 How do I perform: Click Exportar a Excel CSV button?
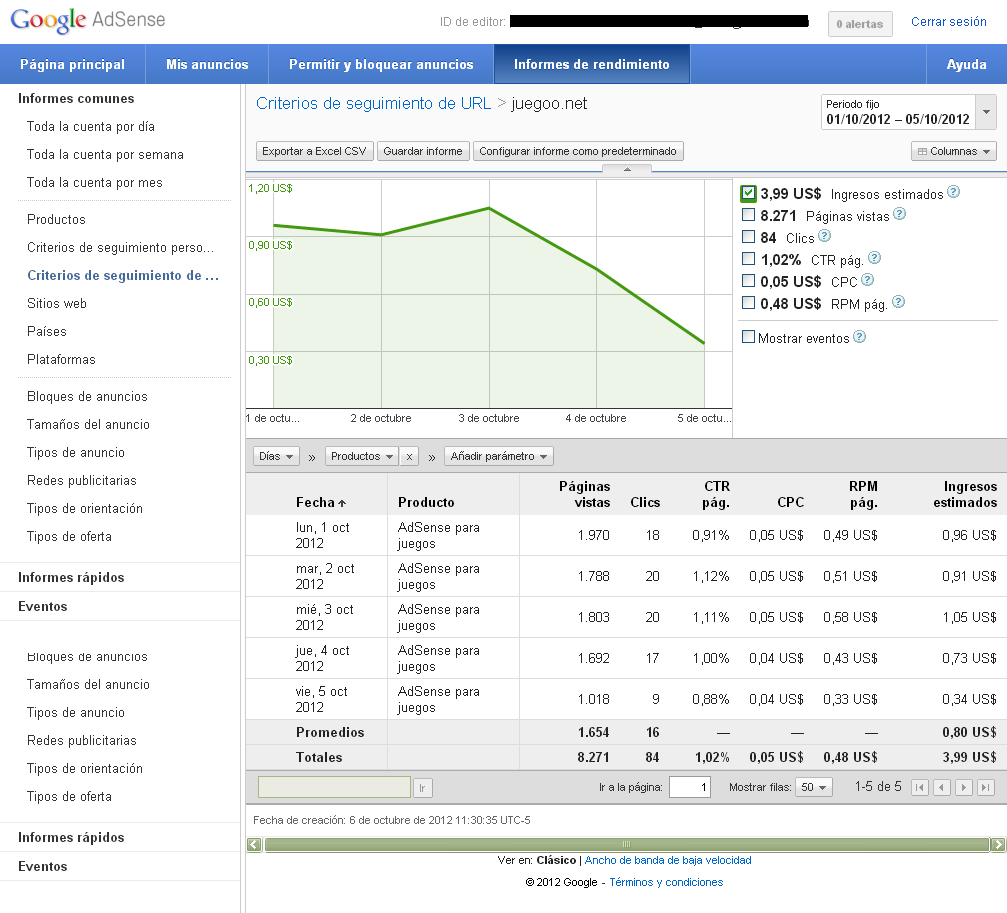click(315, 152)
